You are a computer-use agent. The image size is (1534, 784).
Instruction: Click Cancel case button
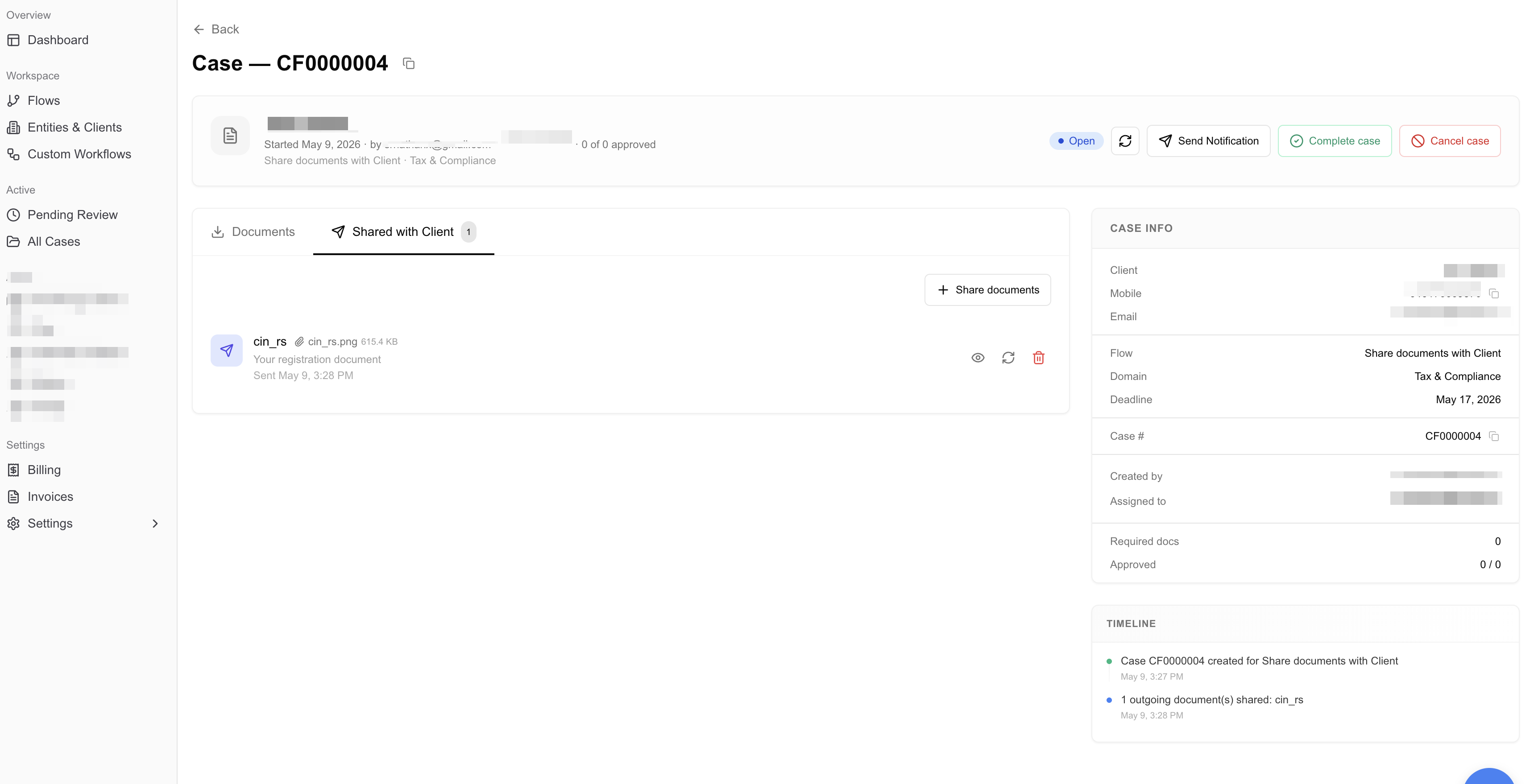point(1449,141)
